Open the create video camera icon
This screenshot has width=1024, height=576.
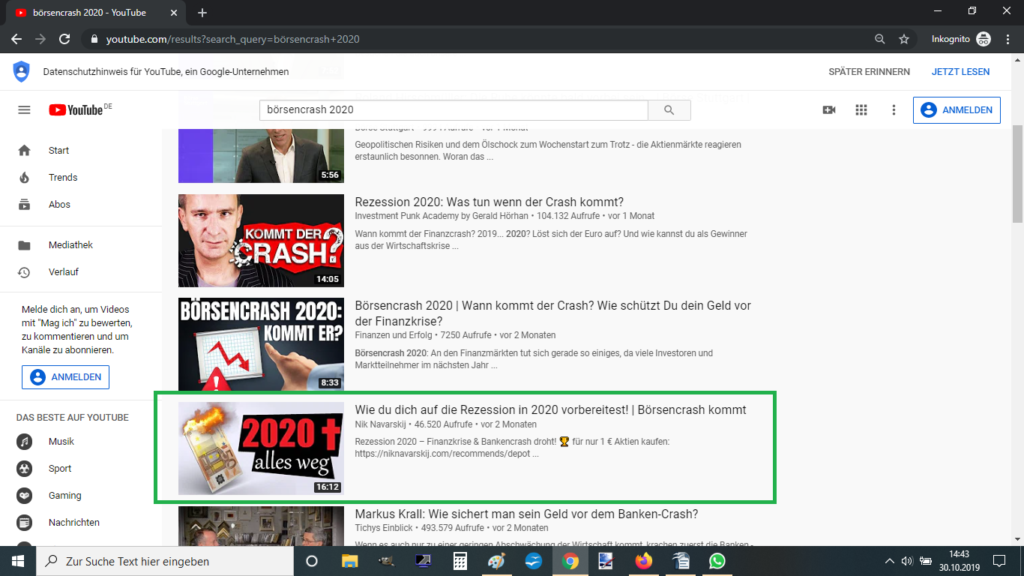829,110
